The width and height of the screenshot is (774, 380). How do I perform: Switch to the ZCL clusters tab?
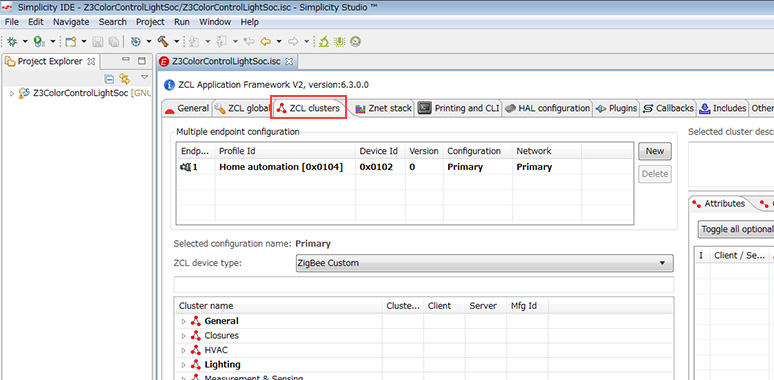click(x=309, y=108)
